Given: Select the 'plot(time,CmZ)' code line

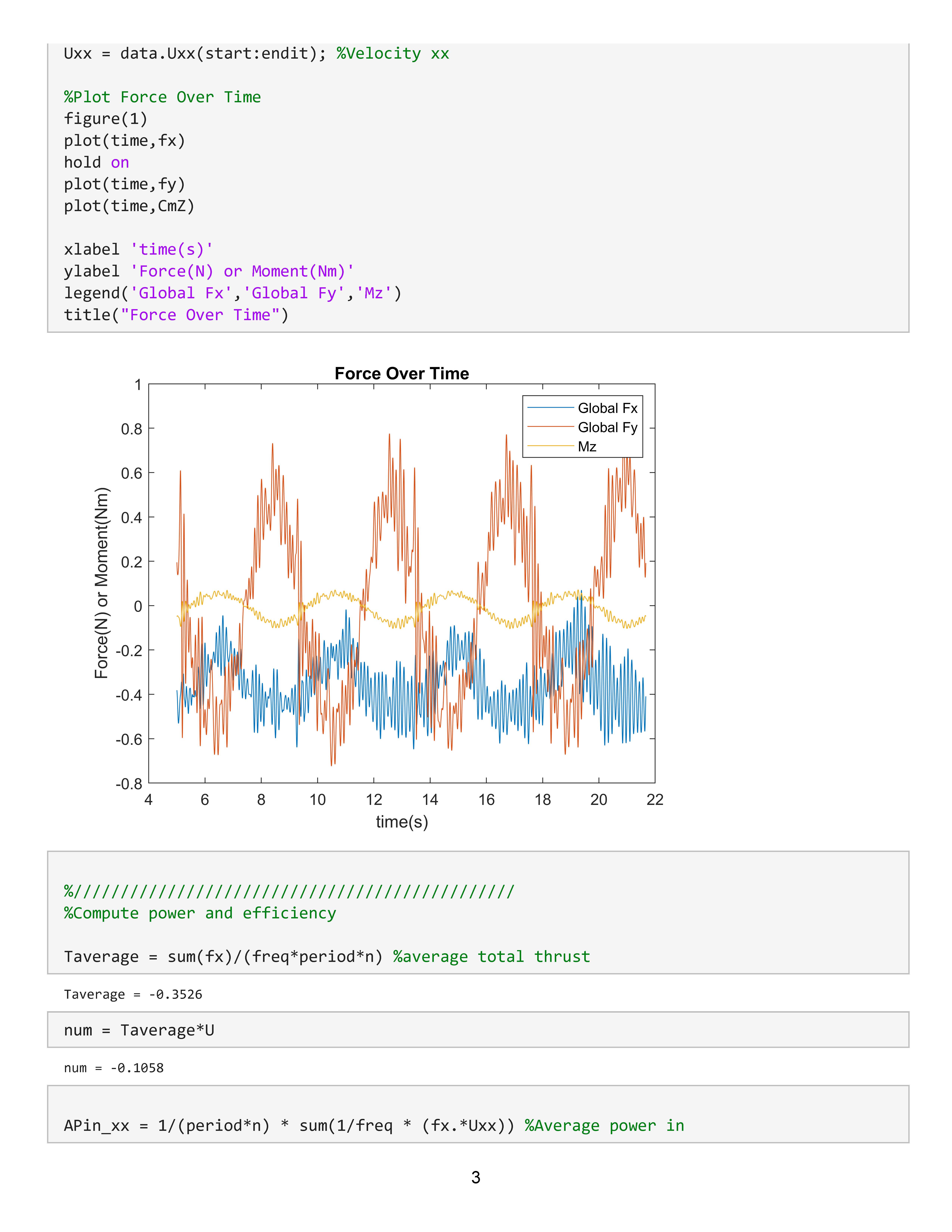Looking at the screenshot, I should pos(129,206).
